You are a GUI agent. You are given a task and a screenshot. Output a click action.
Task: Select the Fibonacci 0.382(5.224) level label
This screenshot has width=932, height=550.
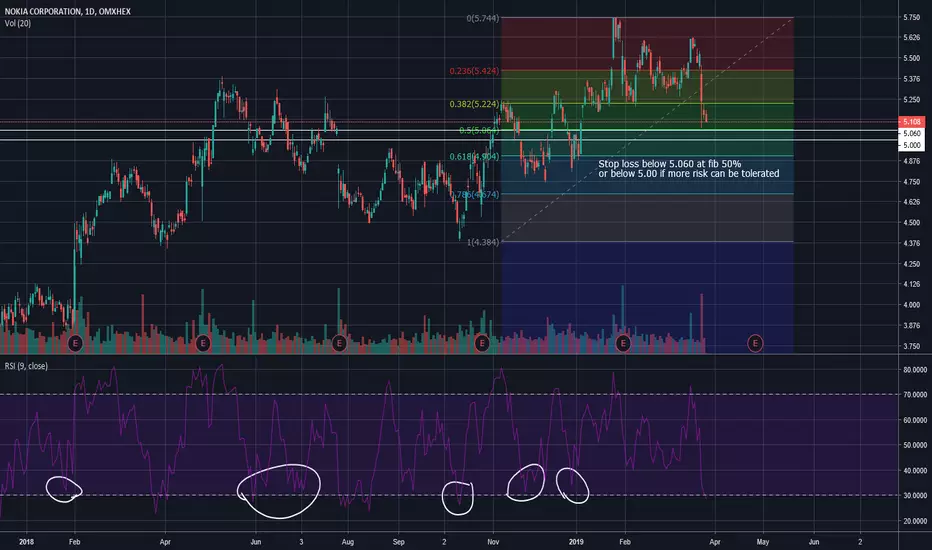[474, 104]
